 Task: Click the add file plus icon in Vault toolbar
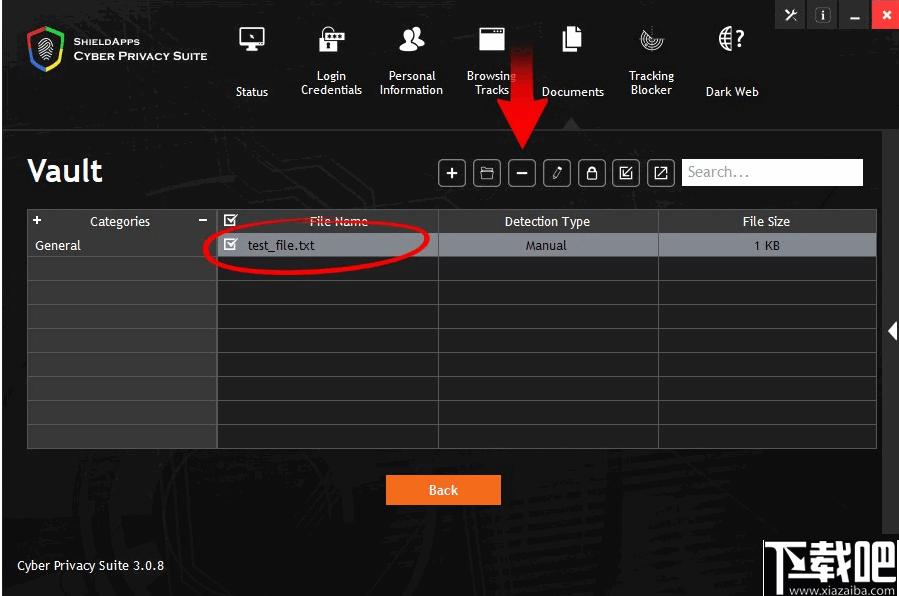(452, 172)
